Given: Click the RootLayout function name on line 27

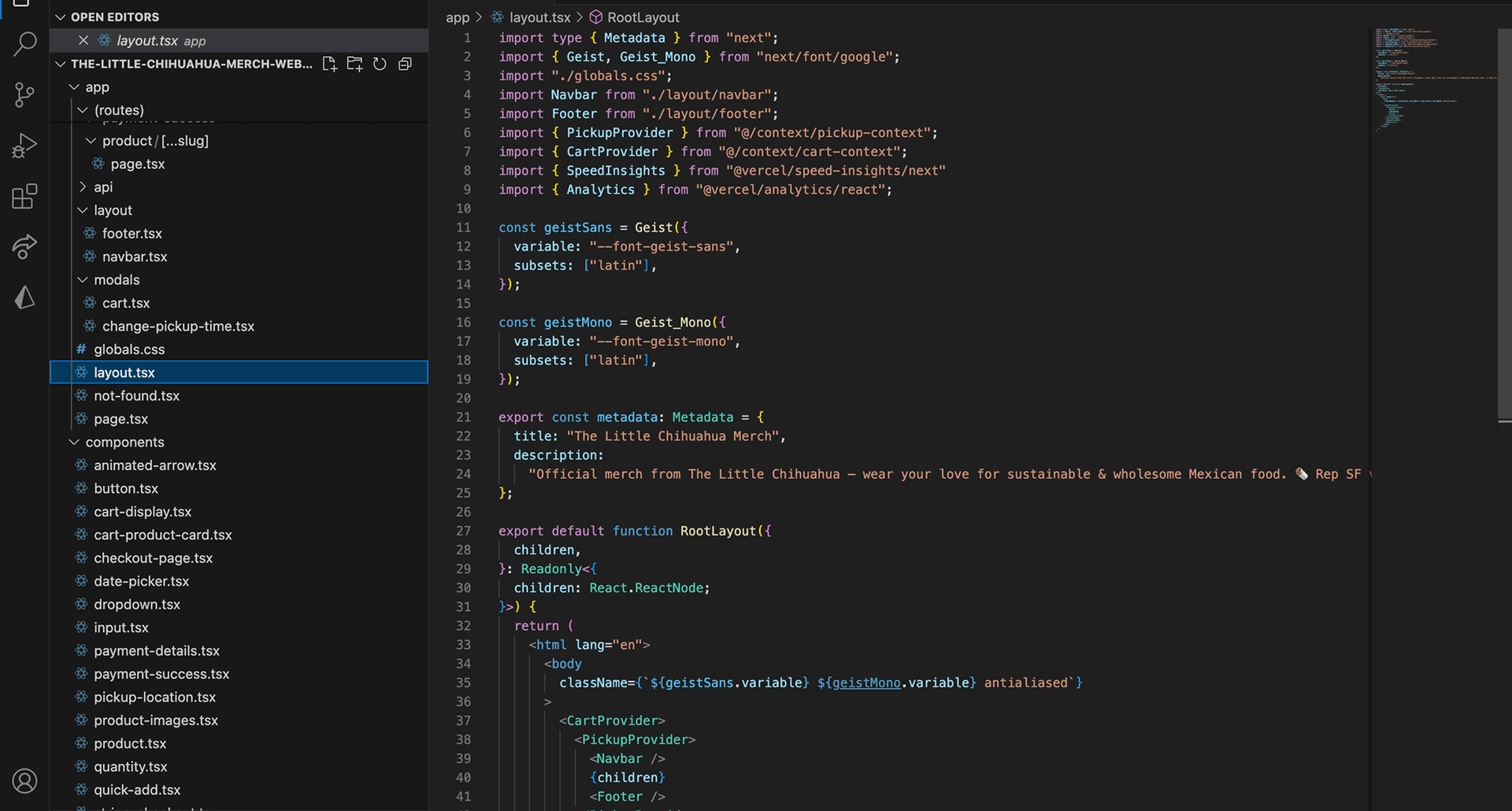Looking at the screenshot, I should (717, 531).
